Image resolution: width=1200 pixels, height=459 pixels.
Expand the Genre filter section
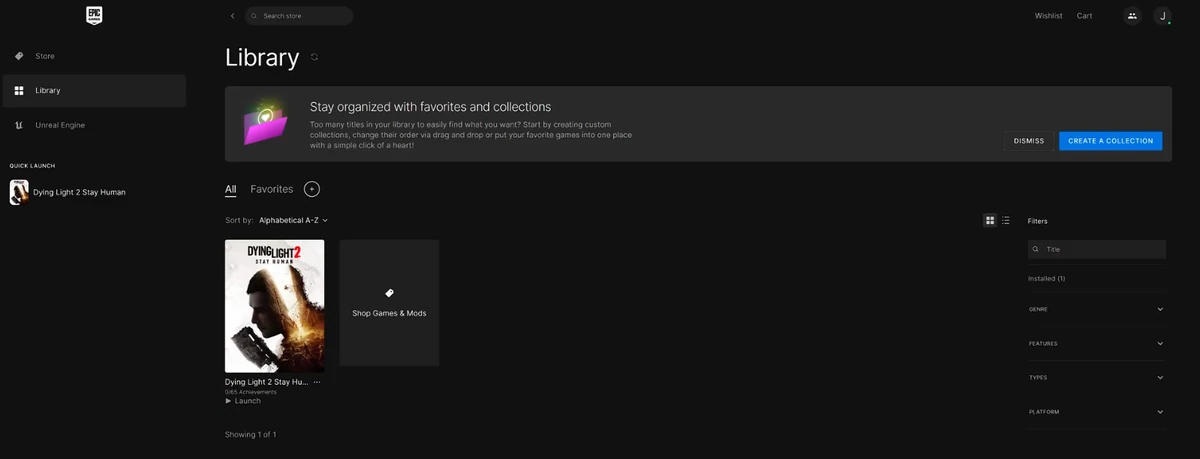[x=1096, y=309]
